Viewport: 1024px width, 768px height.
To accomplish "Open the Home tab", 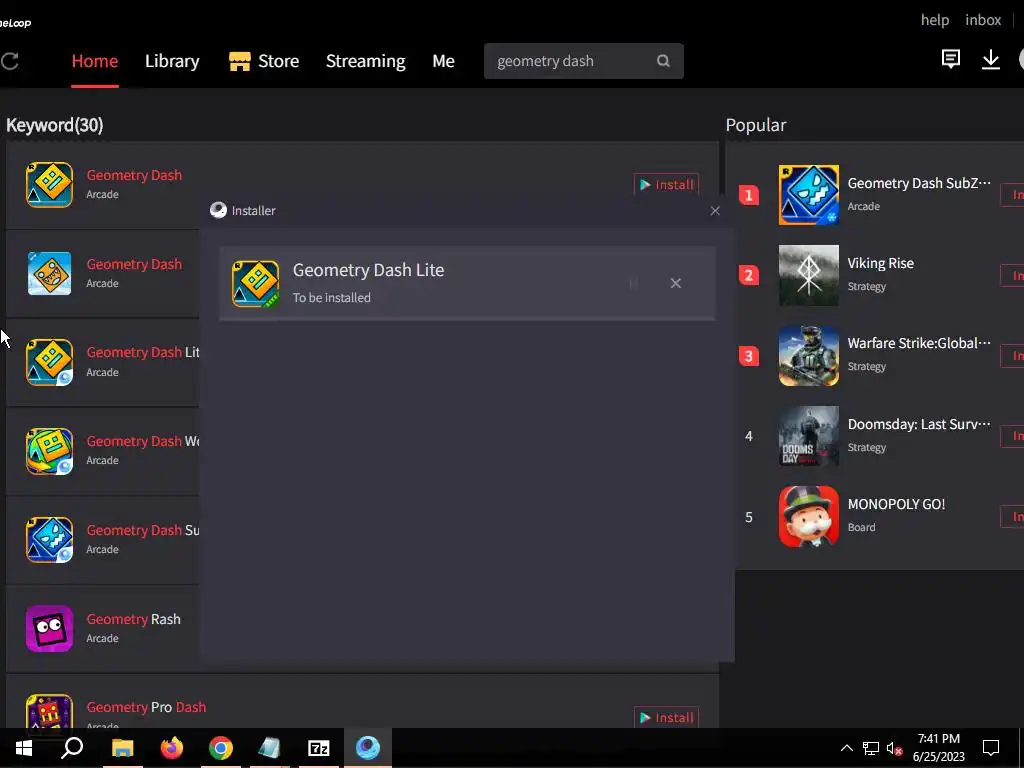I will (95, 61).
